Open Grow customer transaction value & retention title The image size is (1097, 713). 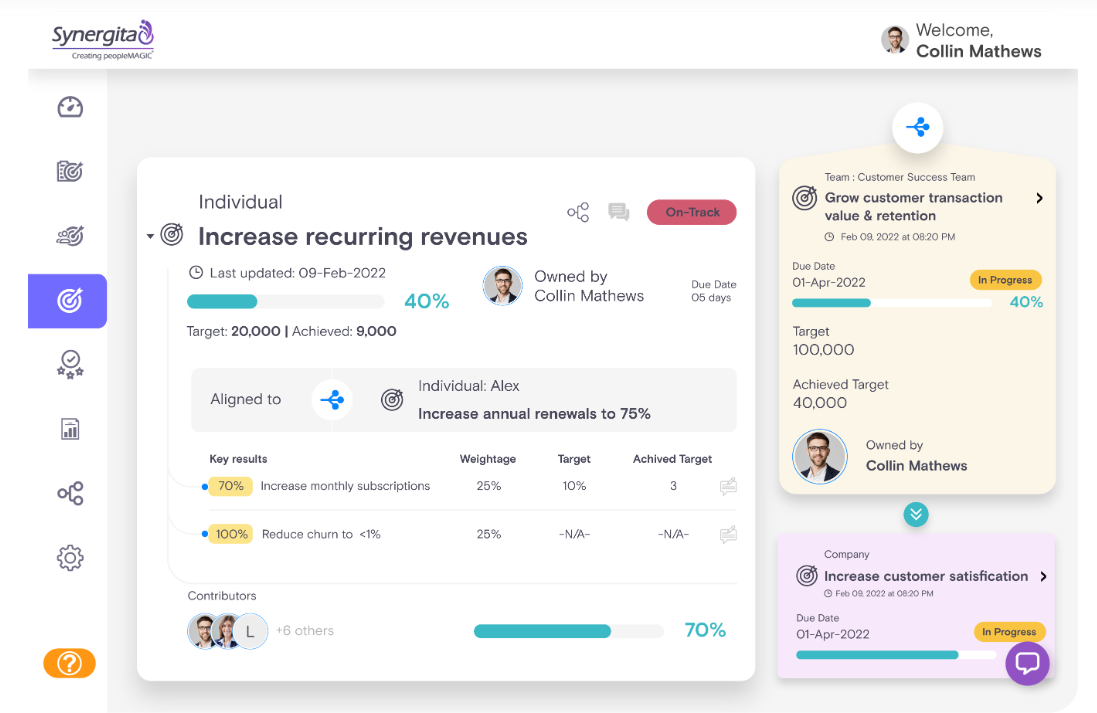click(914, 206)
